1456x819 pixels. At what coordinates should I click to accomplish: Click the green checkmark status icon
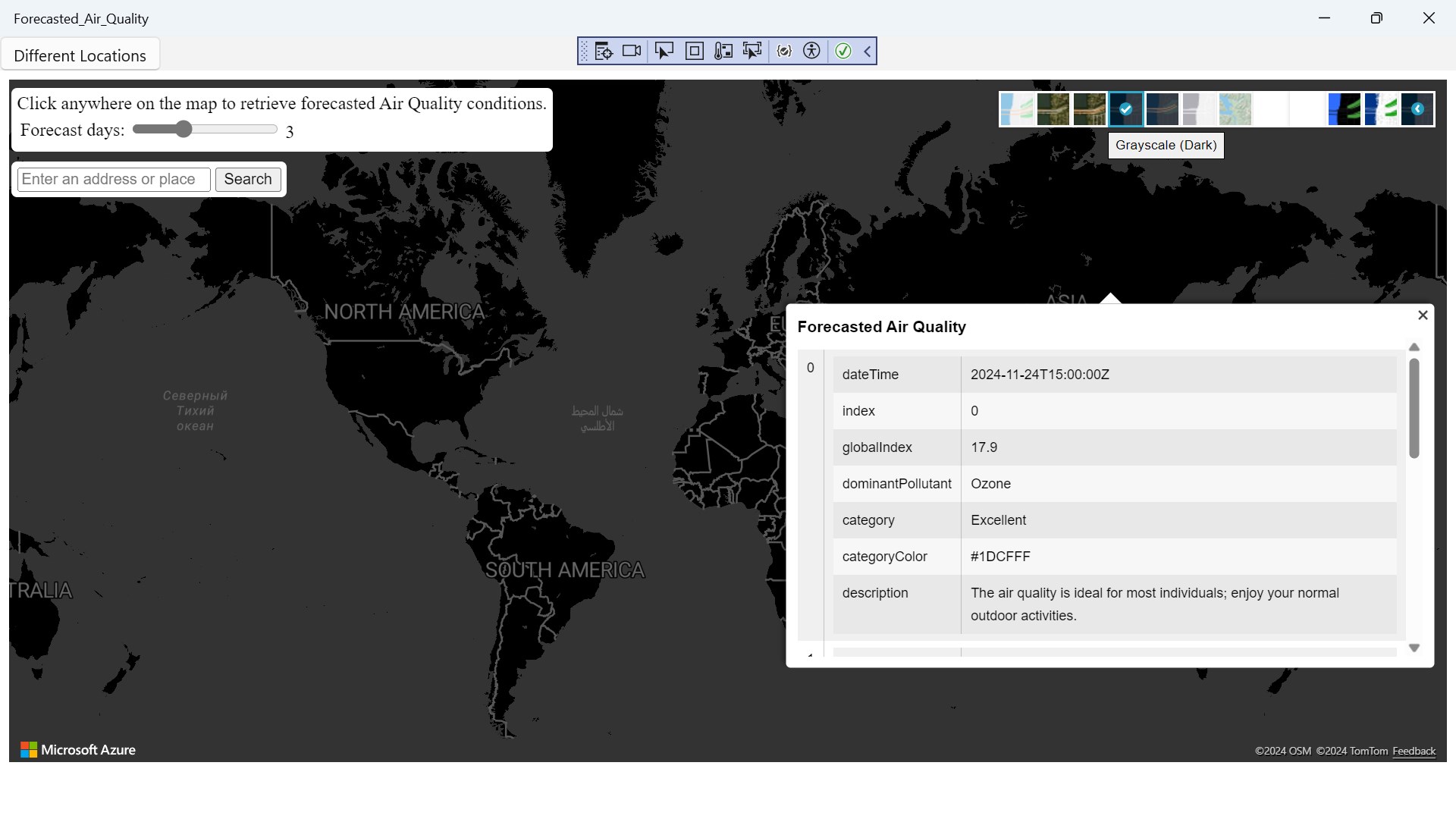point(843,51)
